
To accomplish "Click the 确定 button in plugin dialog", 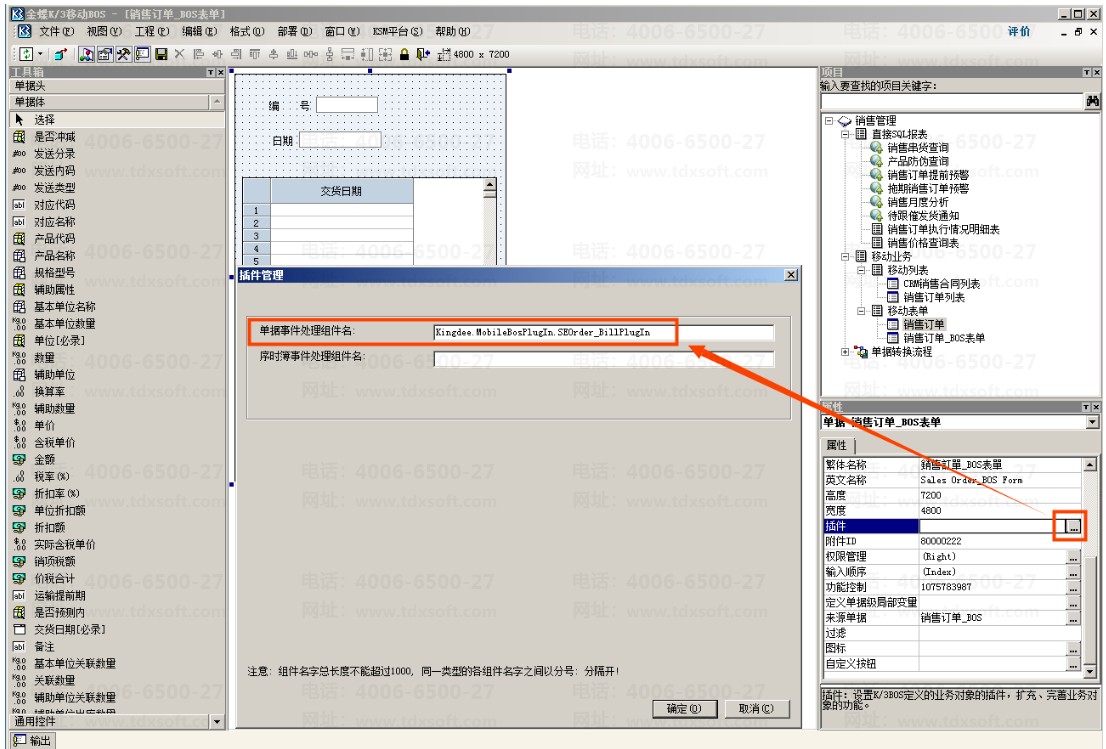I will (683, 708).
